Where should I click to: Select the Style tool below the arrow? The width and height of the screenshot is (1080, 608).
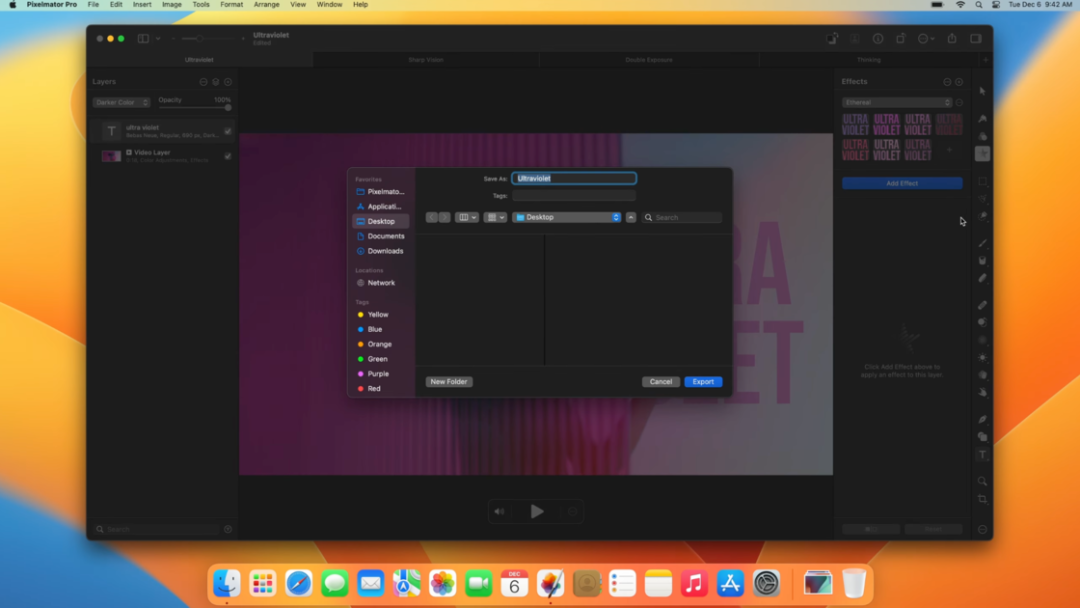pyautogui.click(x=982, y=118)
